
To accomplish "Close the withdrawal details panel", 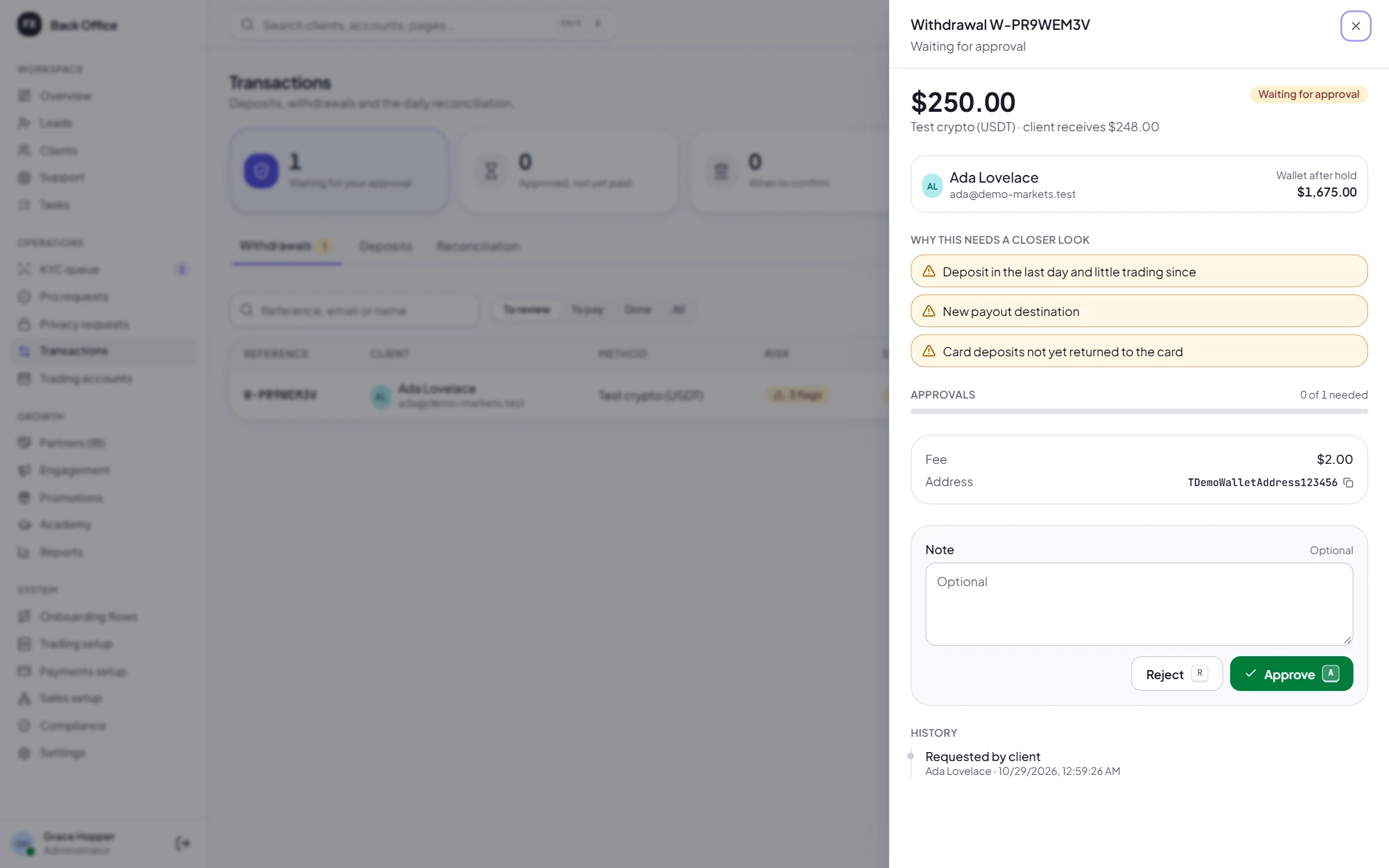I will tap(1355, 26).
